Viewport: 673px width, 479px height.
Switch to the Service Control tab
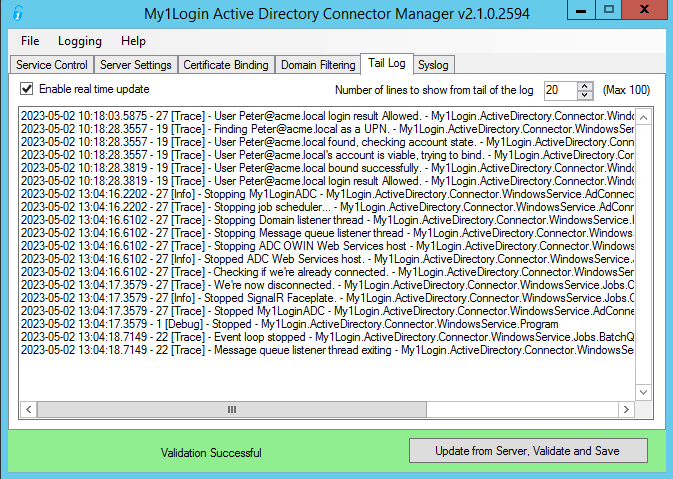pyautogui.click(x=52, y=65)
